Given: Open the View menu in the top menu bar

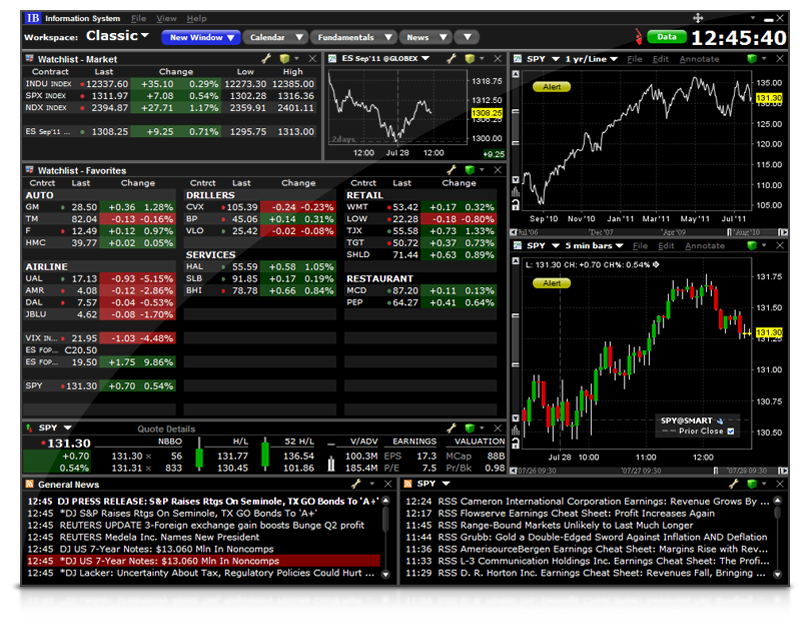Looking at the screenshot, I should pyautogui.click(x=165, y=17).
